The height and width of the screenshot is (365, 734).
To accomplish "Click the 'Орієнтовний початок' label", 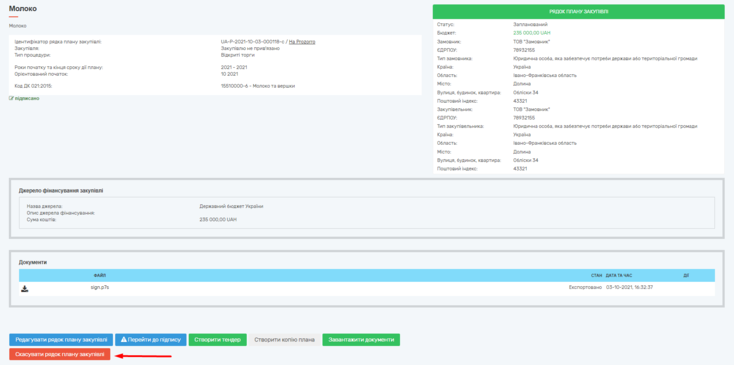I will coord(41,74).
